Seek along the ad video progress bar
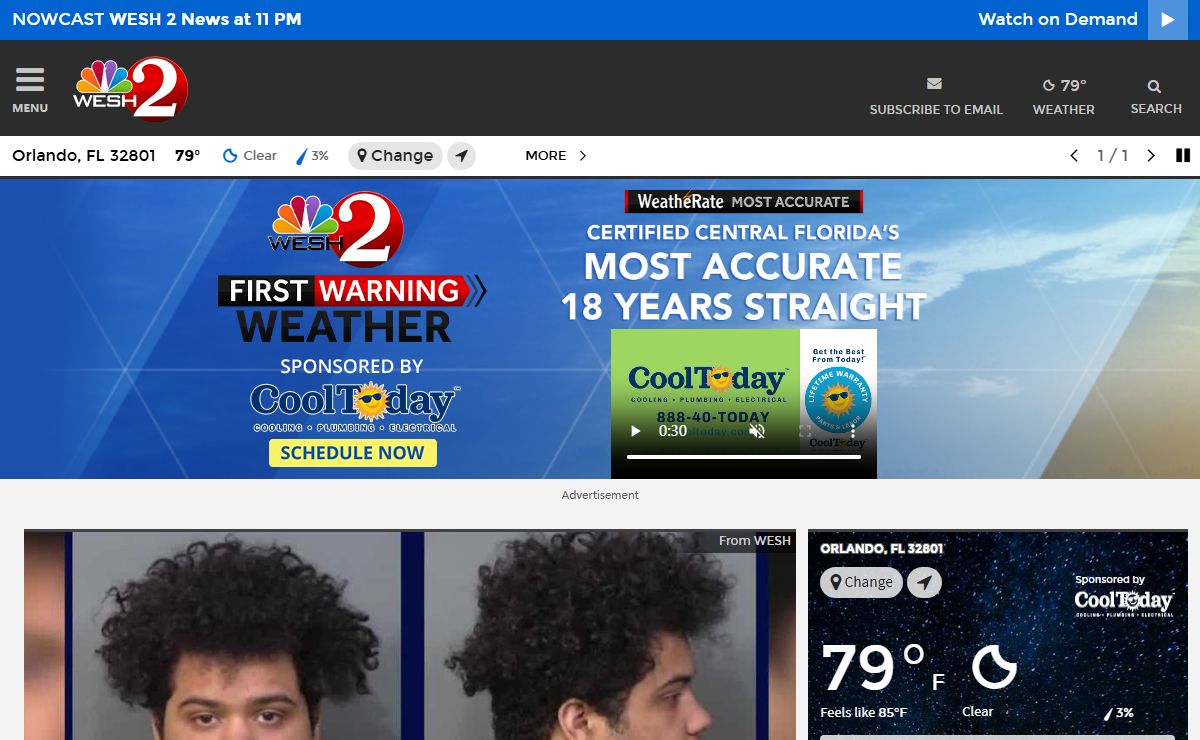This screenshot has height=740, width=1200. click(x=744, y=457)
